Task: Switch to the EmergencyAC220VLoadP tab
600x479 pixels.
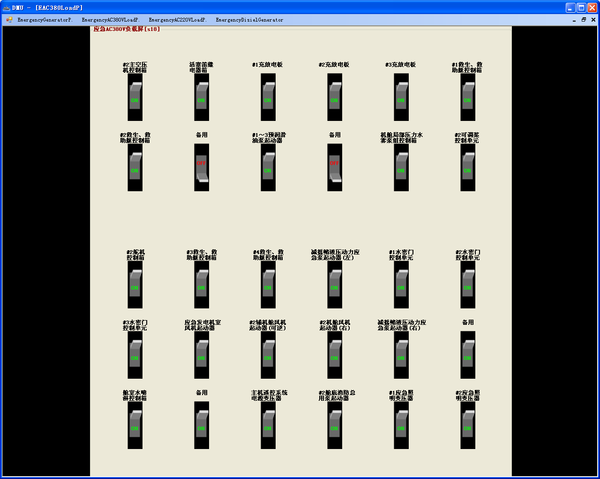Action: pyautogui.click(x=177, y=19)
